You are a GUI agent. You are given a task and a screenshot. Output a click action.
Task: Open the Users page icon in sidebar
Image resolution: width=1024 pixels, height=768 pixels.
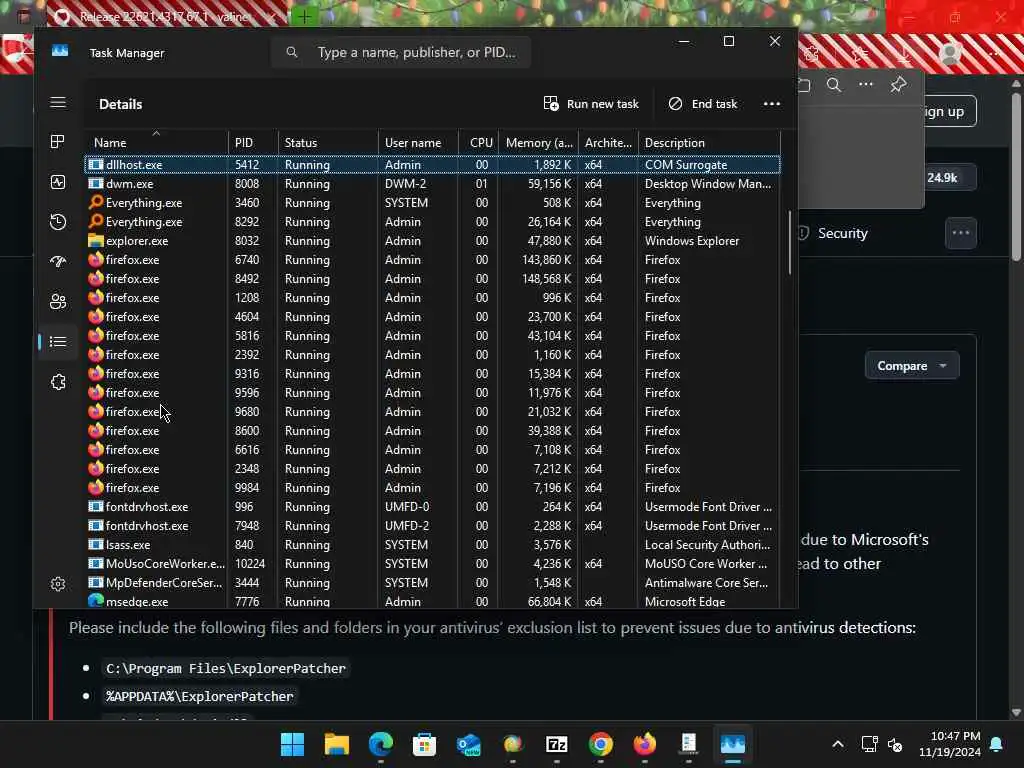pyautogui.click(x=58, y=302)
